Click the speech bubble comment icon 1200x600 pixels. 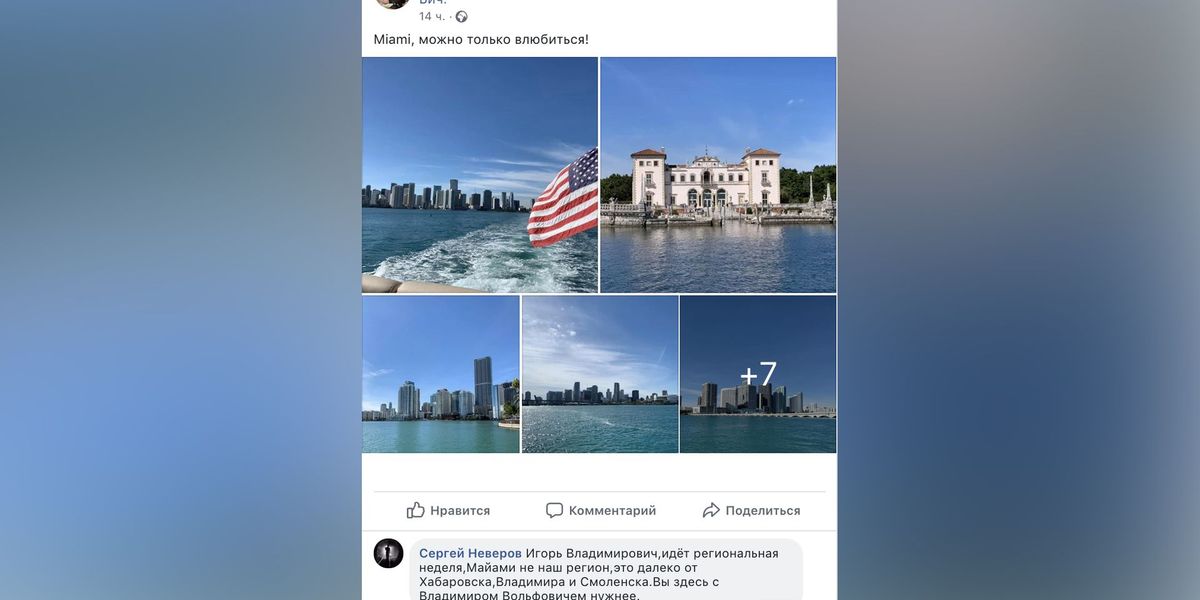554,510
